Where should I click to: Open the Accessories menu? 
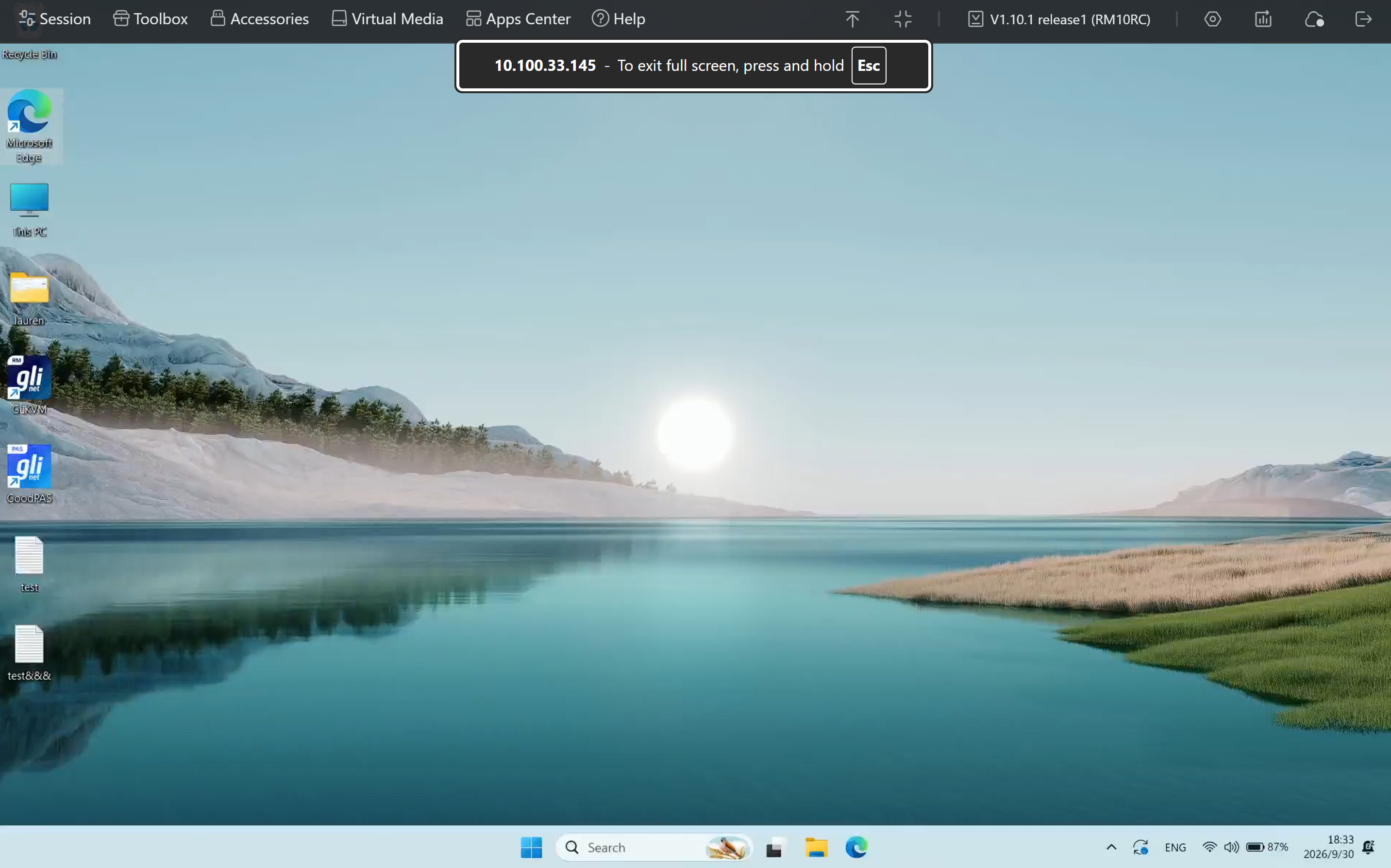coord(259,19)
